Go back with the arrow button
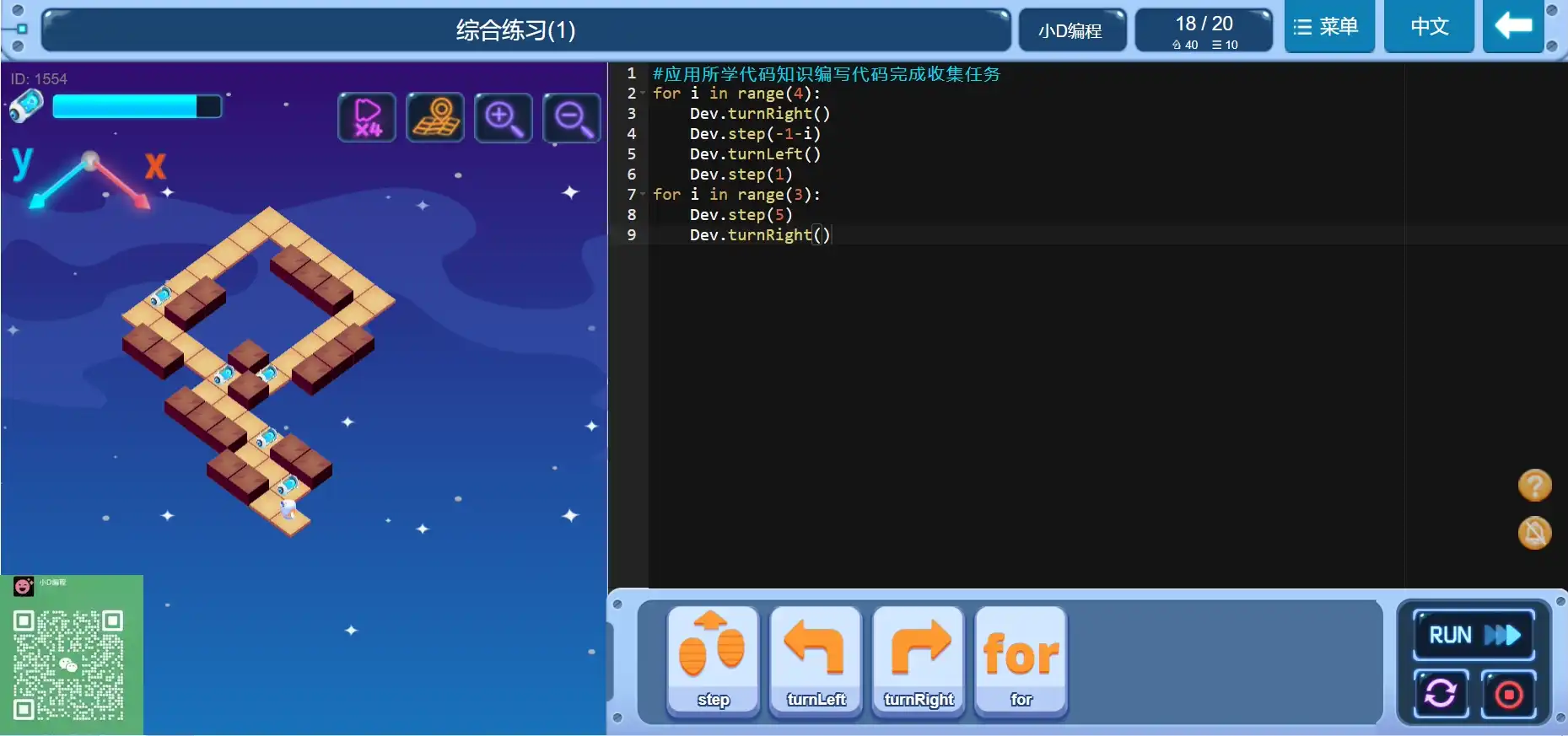Screen dimensions: 1568x736 pos(1513,27)
